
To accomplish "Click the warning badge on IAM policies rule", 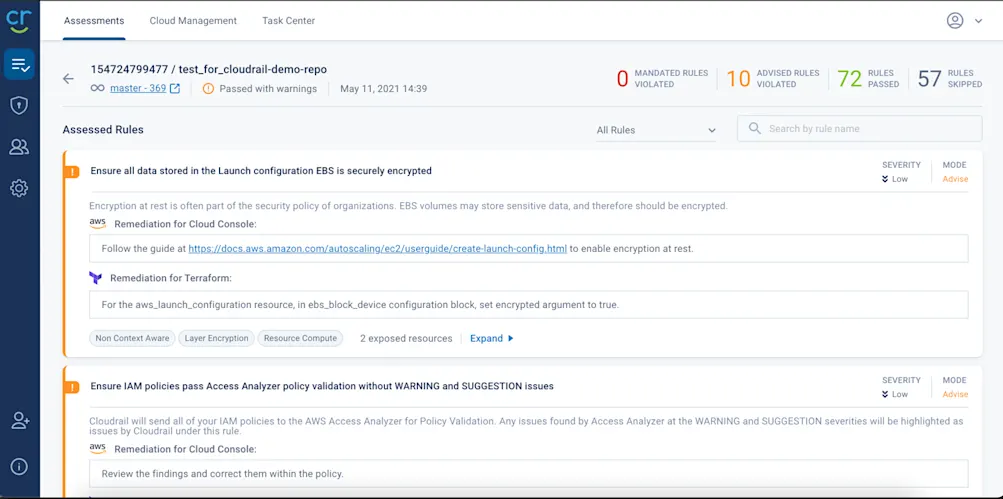I will (x=73, y=387).
